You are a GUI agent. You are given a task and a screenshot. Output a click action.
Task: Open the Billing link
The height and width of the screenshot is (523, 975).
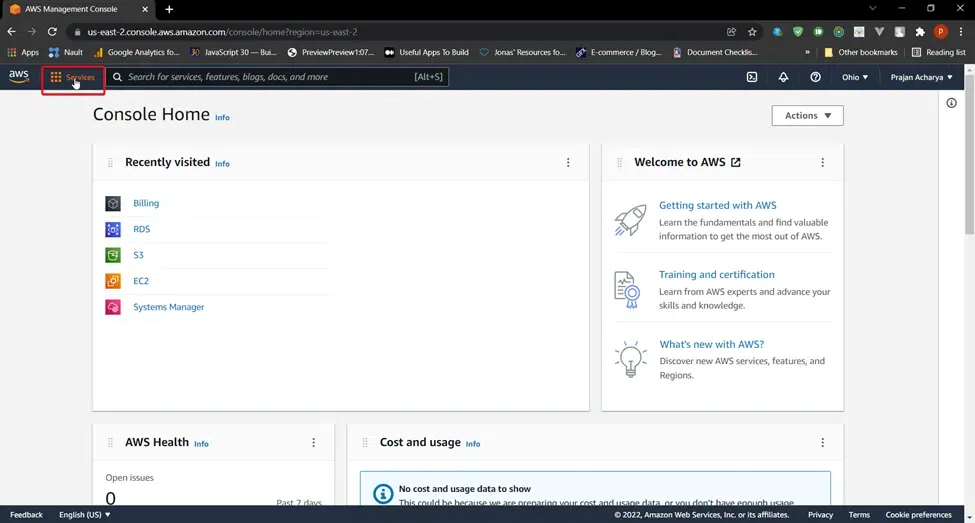coord(146,203)
